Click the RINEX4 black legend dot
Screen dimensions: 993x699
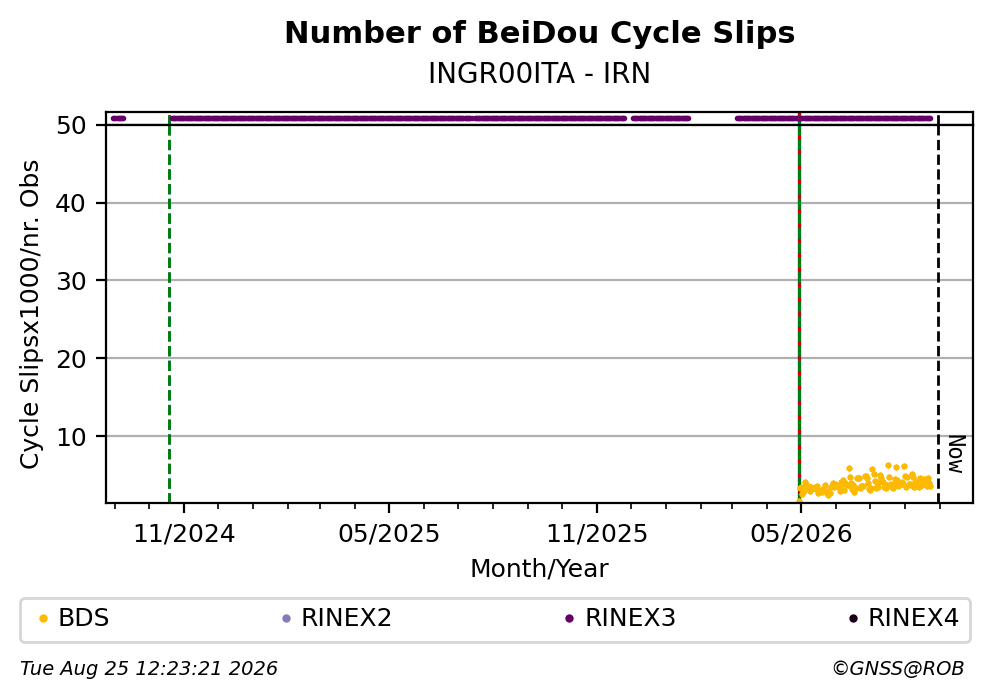coord(853,619)
